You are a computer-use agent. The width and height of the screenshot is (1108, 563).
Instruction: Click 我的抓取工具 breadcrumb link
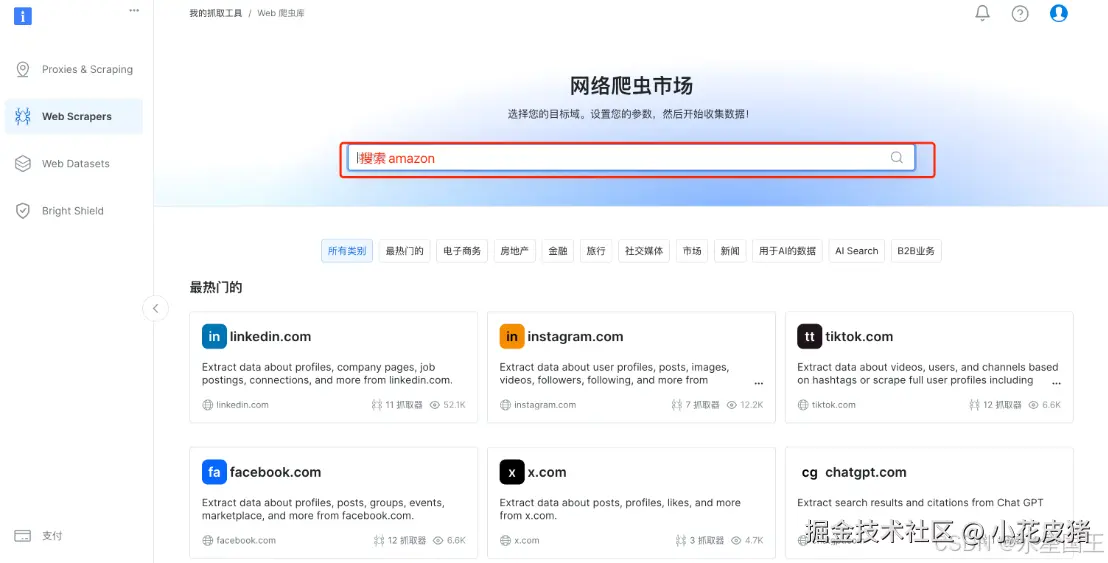216,13
